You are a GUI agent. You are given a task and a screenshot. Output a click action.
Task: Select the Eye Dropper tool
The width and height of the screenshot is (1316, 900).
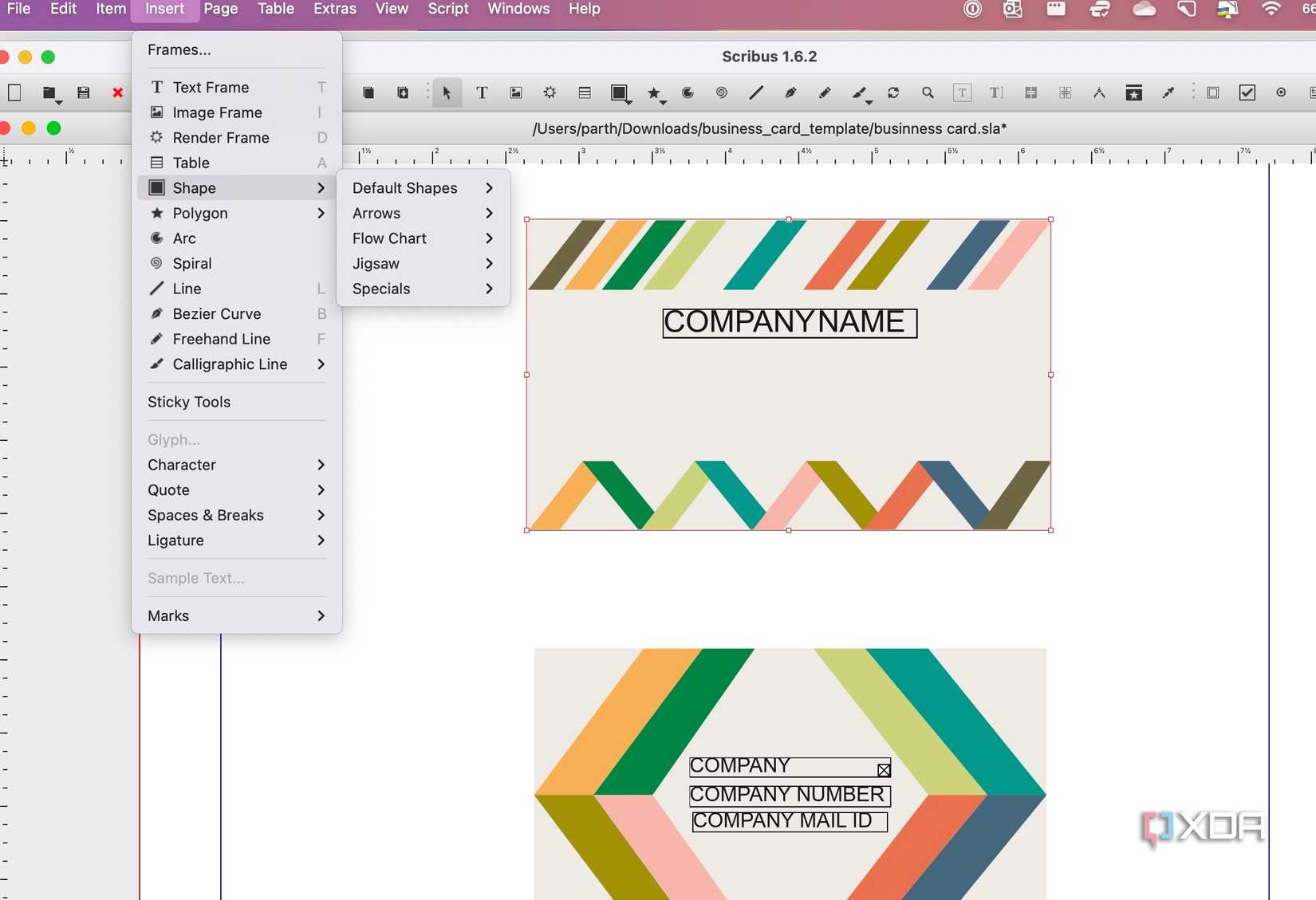1168,93
